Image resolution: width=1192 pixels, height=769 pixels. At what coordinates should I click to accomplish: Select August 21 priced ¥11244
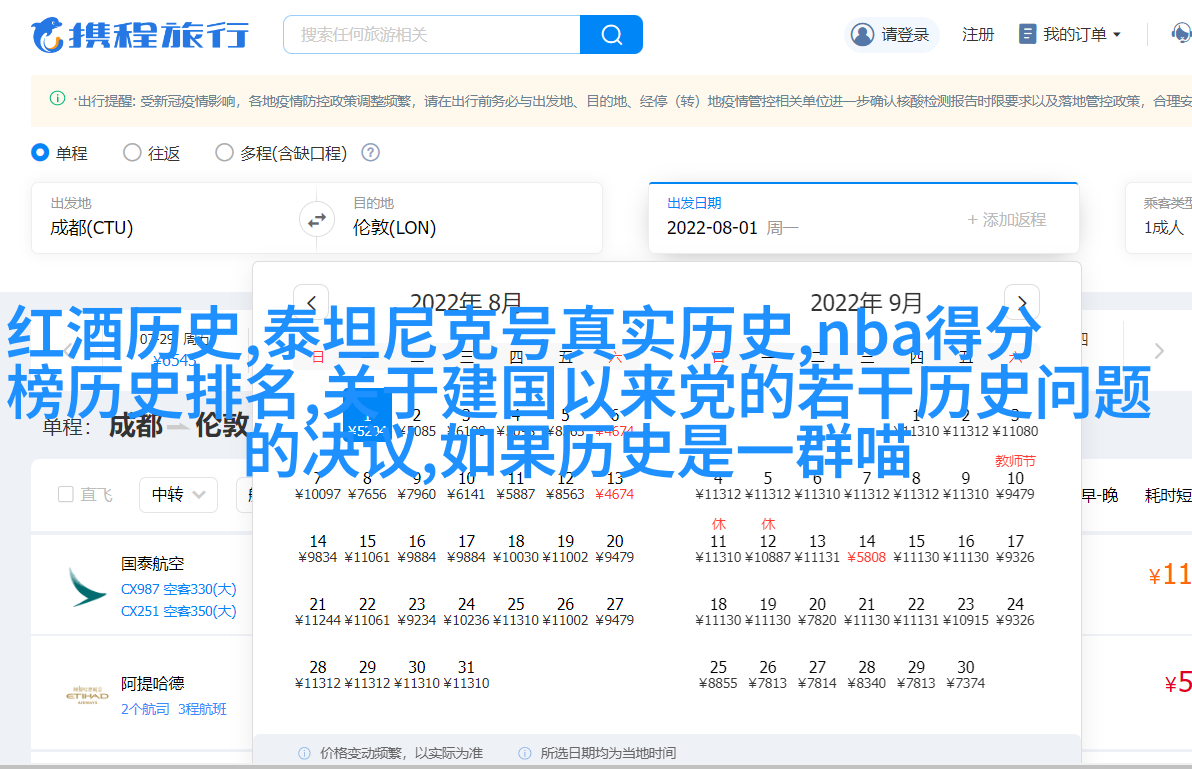click(x=318, y=612)
